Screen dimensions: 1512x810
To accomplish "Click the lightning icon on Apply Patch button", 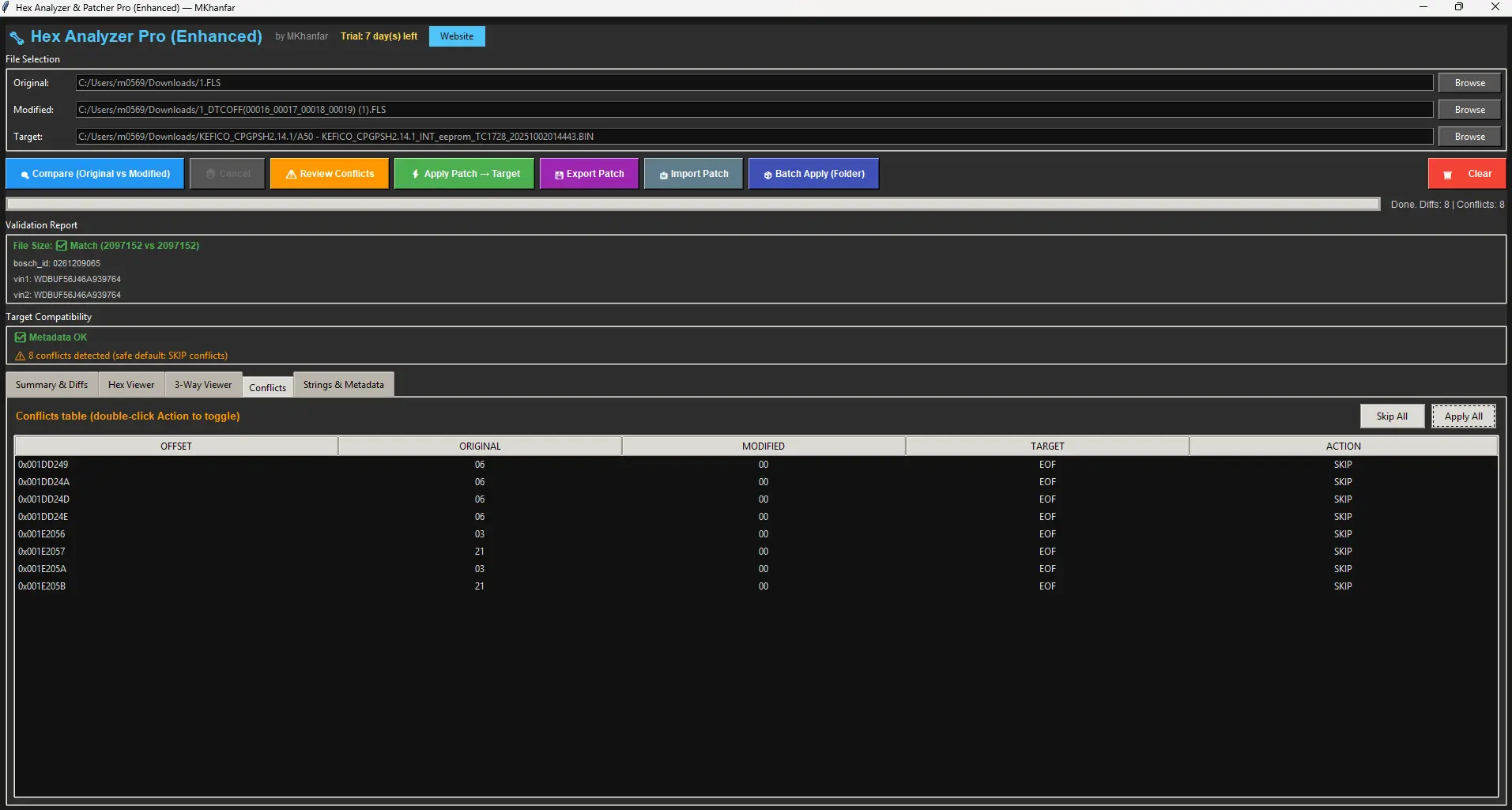I will (x=416, y=173).
